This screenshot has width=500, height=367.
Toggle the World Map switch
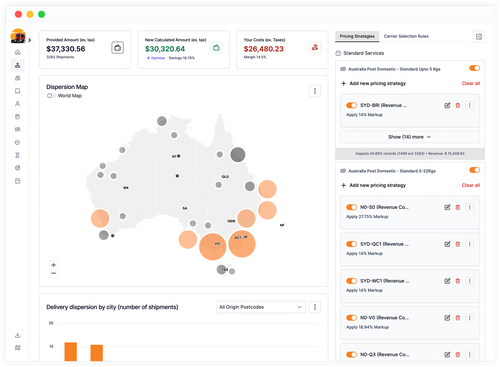click(x=51, y=96)
